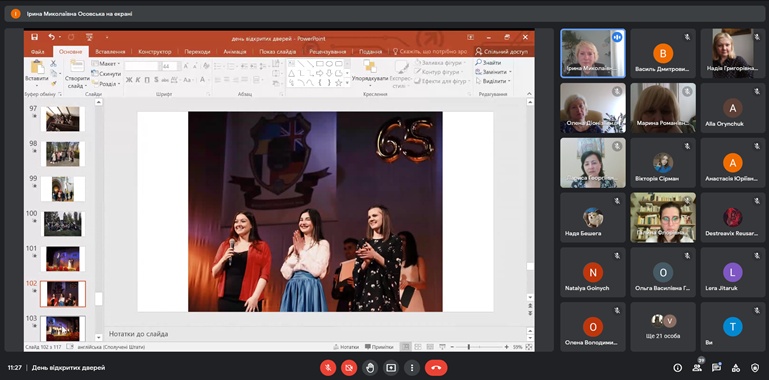Screen dimensions: 769x380
Task: Click the zoom in plus button
Action: pos(507,347)
